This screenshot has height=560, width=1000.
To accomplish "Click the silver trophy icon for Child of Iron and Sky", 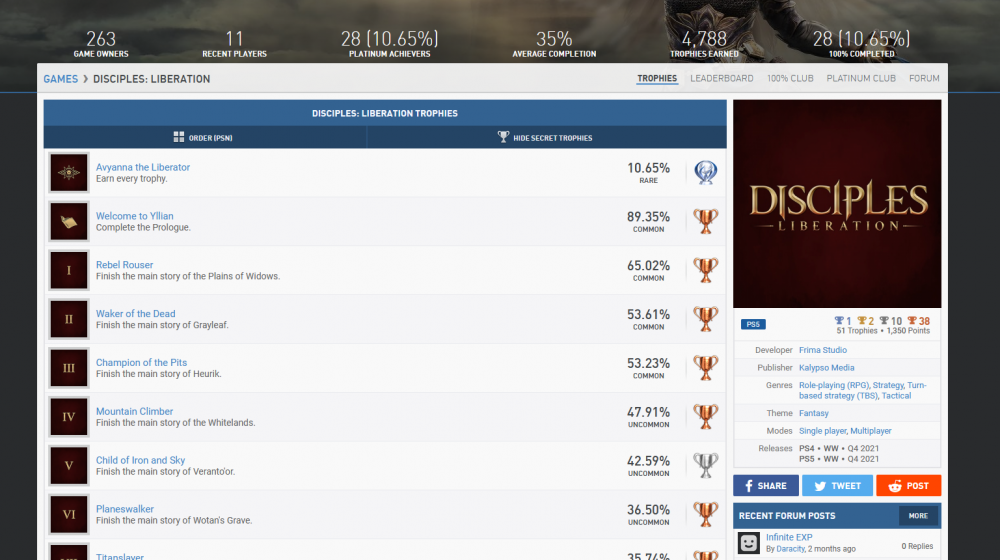I will pyautogui.click(x=705, y=466).
